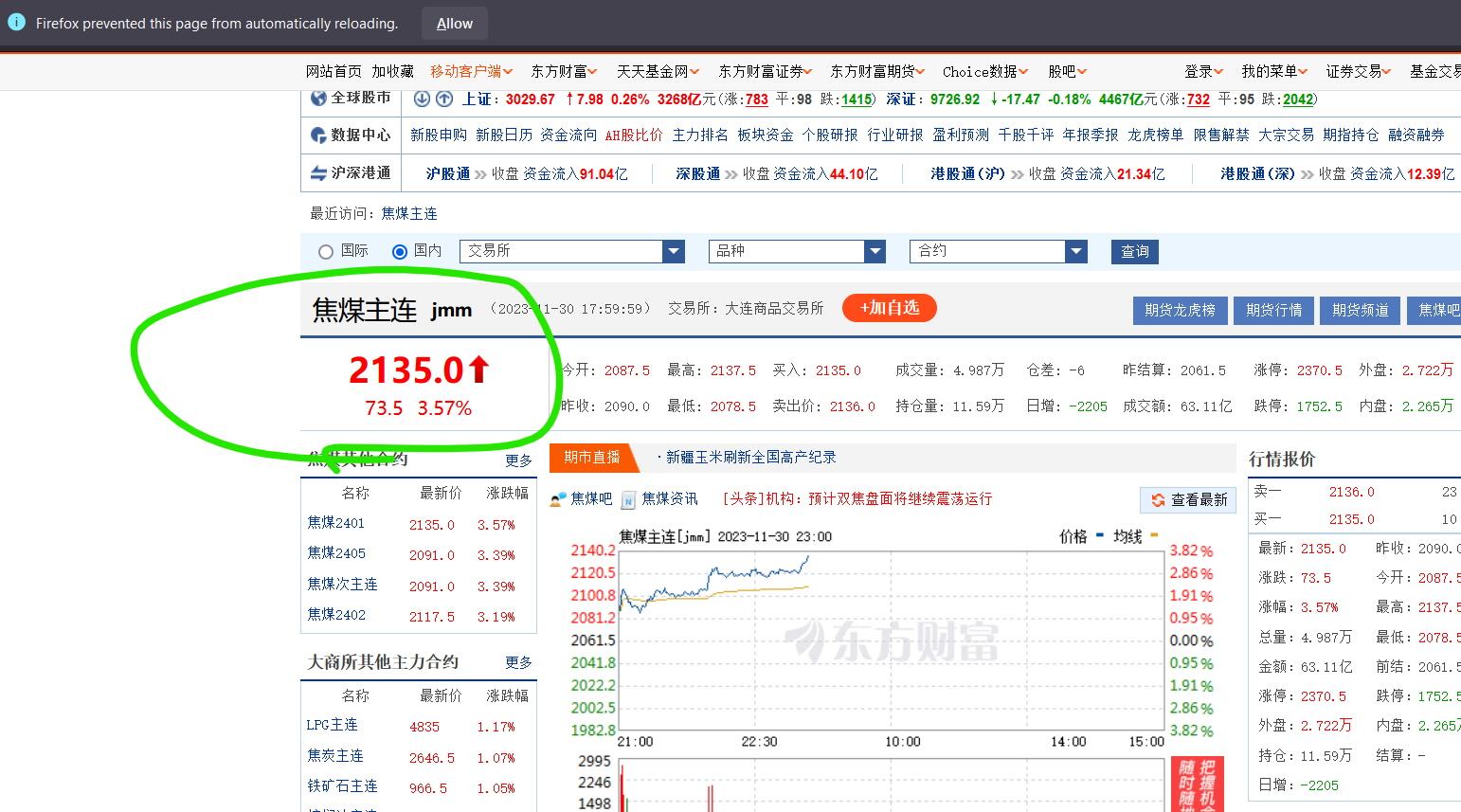Open the 龙虎榜单 link
Screen dimensions: 1461x812
pyautogui.click(x=1156, y=135)
